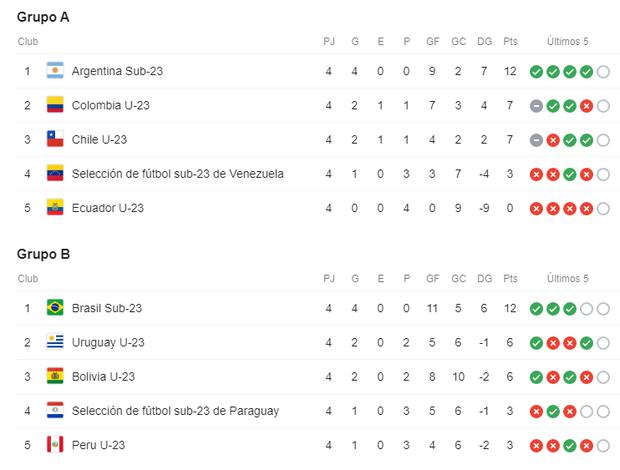Click the Ecuador flag icon

[55, 207]
